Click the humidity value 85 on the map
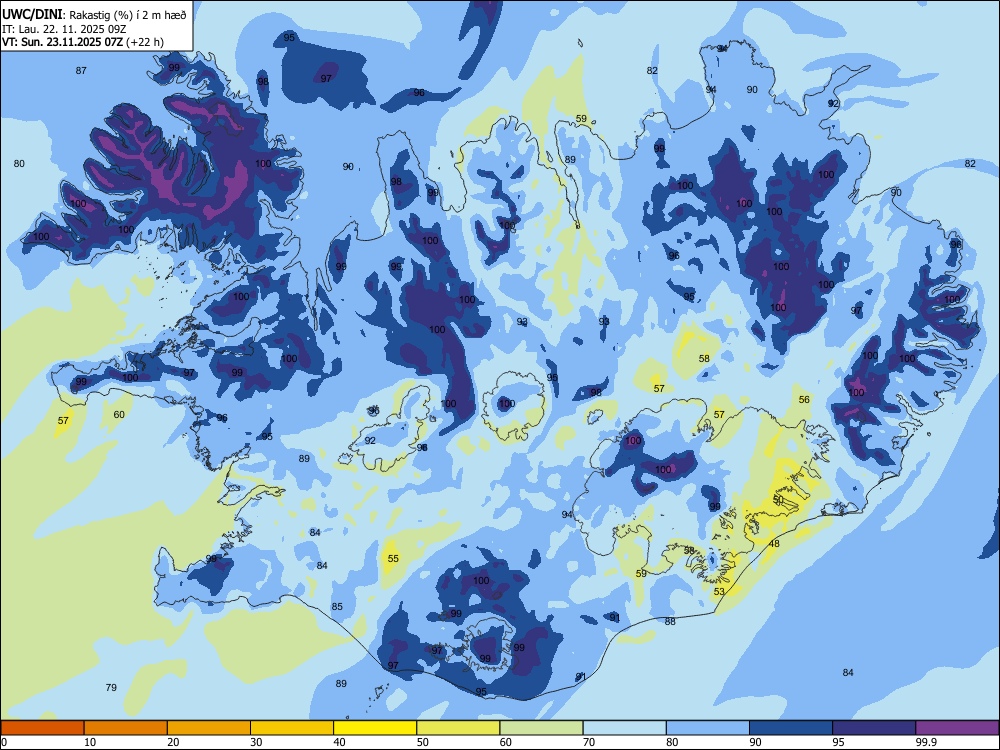This screenshot has width=1000, height=750. coord(337,607)
